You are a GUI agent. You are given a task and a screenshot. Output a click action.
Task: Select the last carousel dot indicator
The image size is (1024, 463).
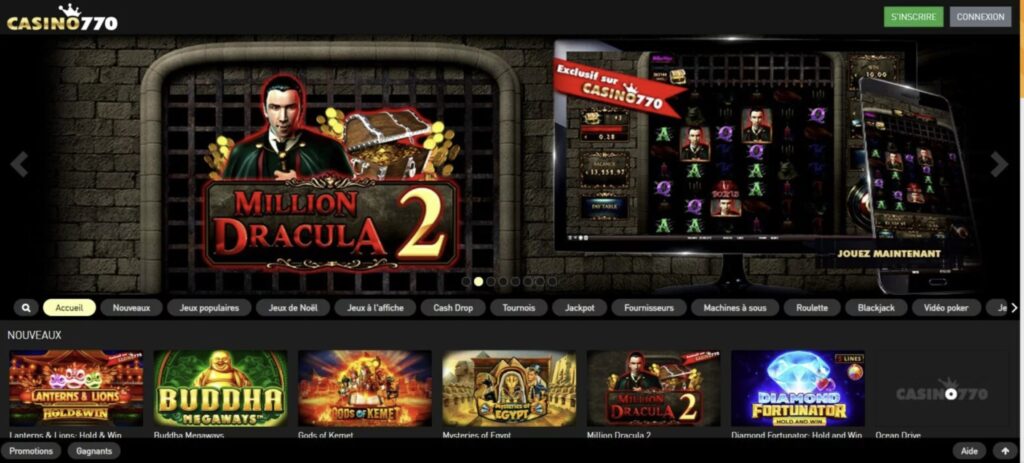(x=552, y=281)
